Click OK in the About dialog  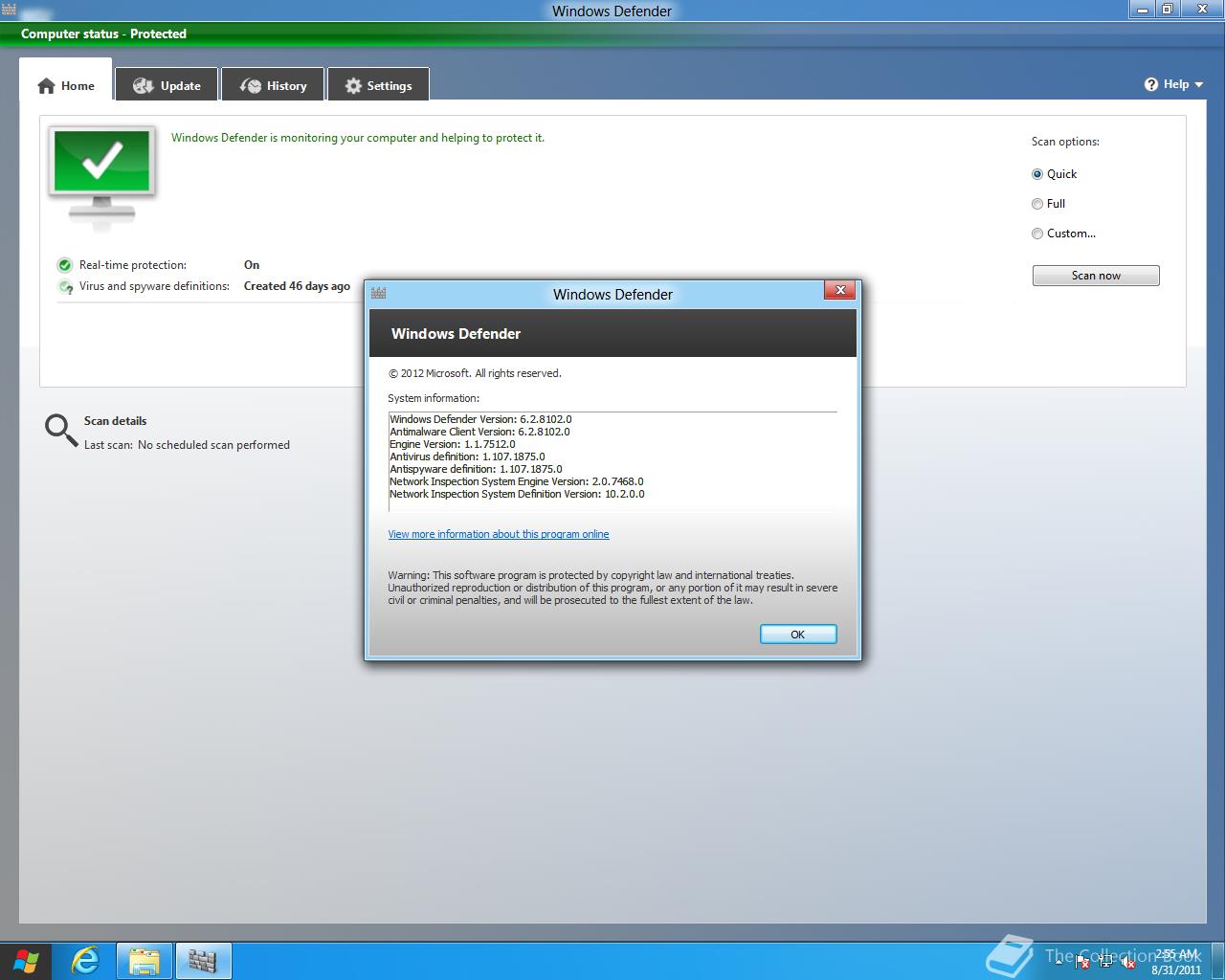pyautogui.click(x=798, y=635)
